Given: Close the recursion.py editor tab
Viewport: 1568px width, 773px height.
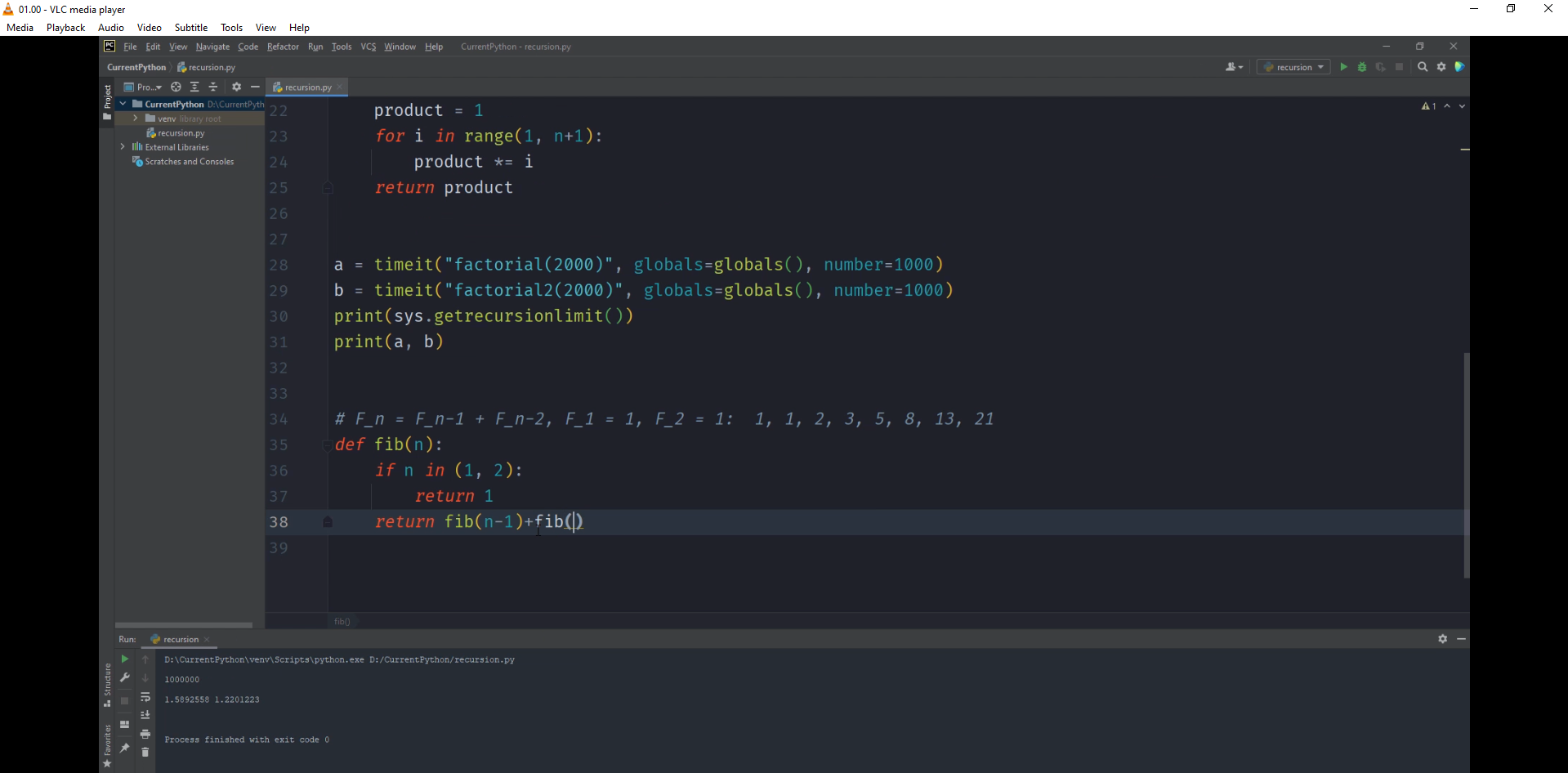Looking at the screenshot, I should [x=340, y=87].
